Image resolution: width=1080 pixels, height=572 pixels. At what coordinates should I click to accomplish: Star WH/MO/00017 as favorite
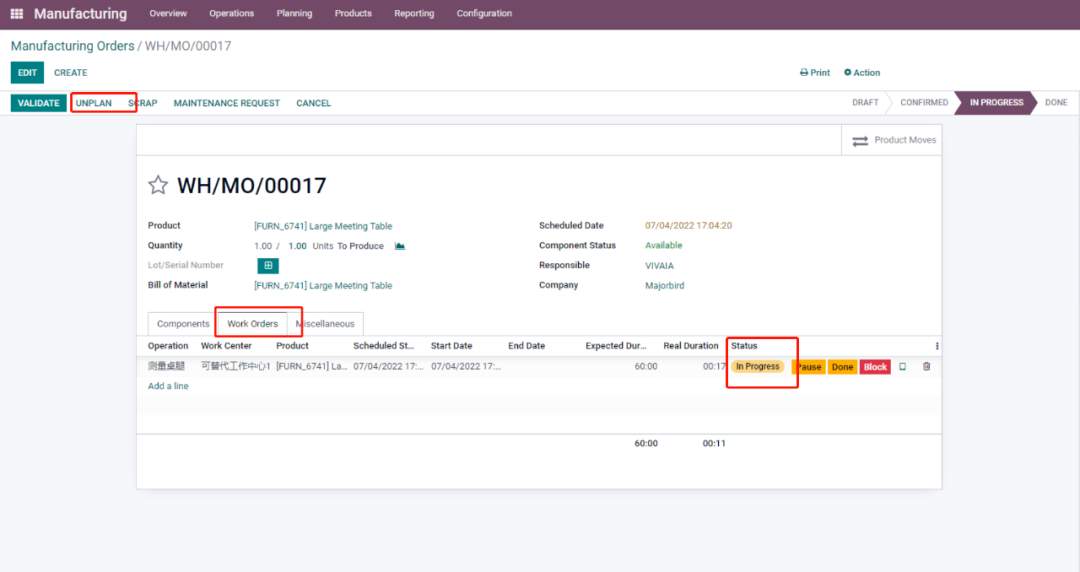pyautogui.click(x=158, y=185)
